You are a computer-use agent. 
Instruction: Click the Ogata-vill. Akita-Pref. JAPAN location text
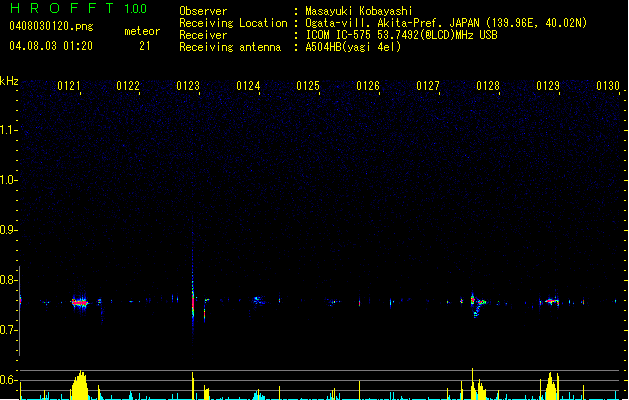[x=446, y=23]
